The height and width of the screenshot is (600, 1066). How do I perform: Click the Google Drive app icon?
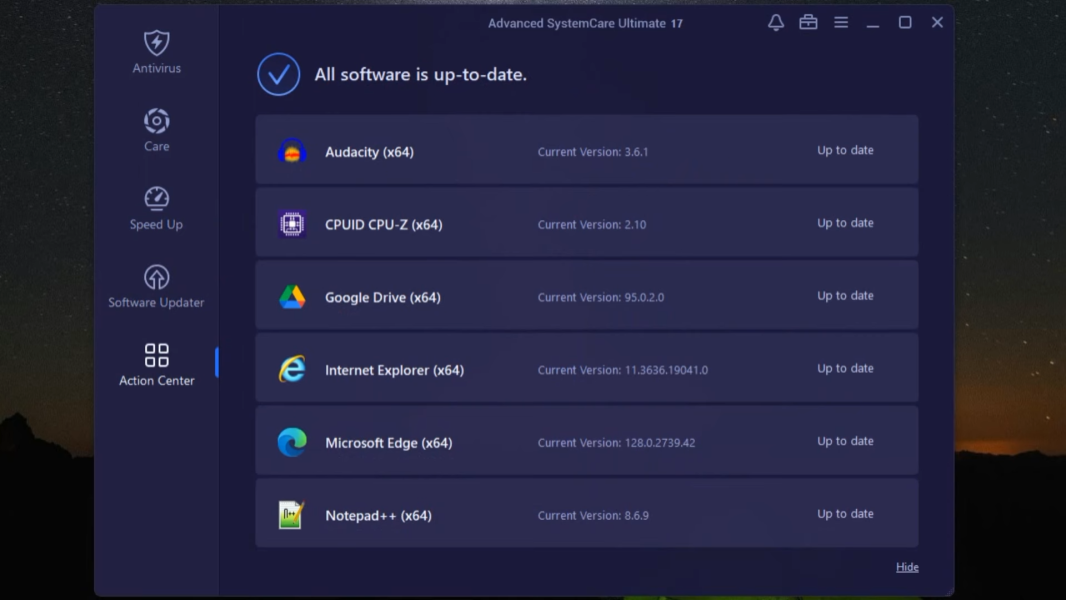(x=292, y=297)
